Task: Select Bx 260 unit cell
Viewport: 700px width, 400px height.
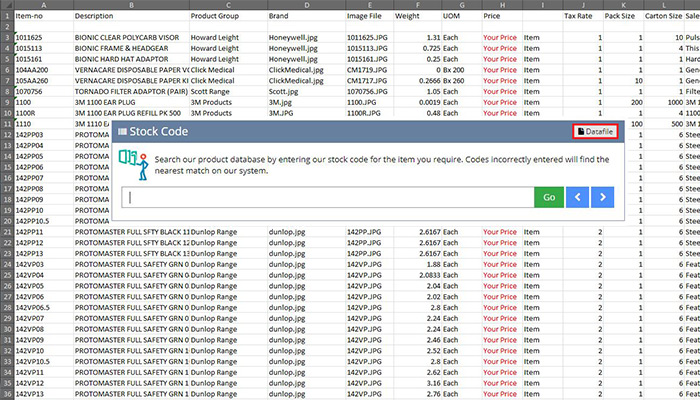Action: (x=462, y=81)
